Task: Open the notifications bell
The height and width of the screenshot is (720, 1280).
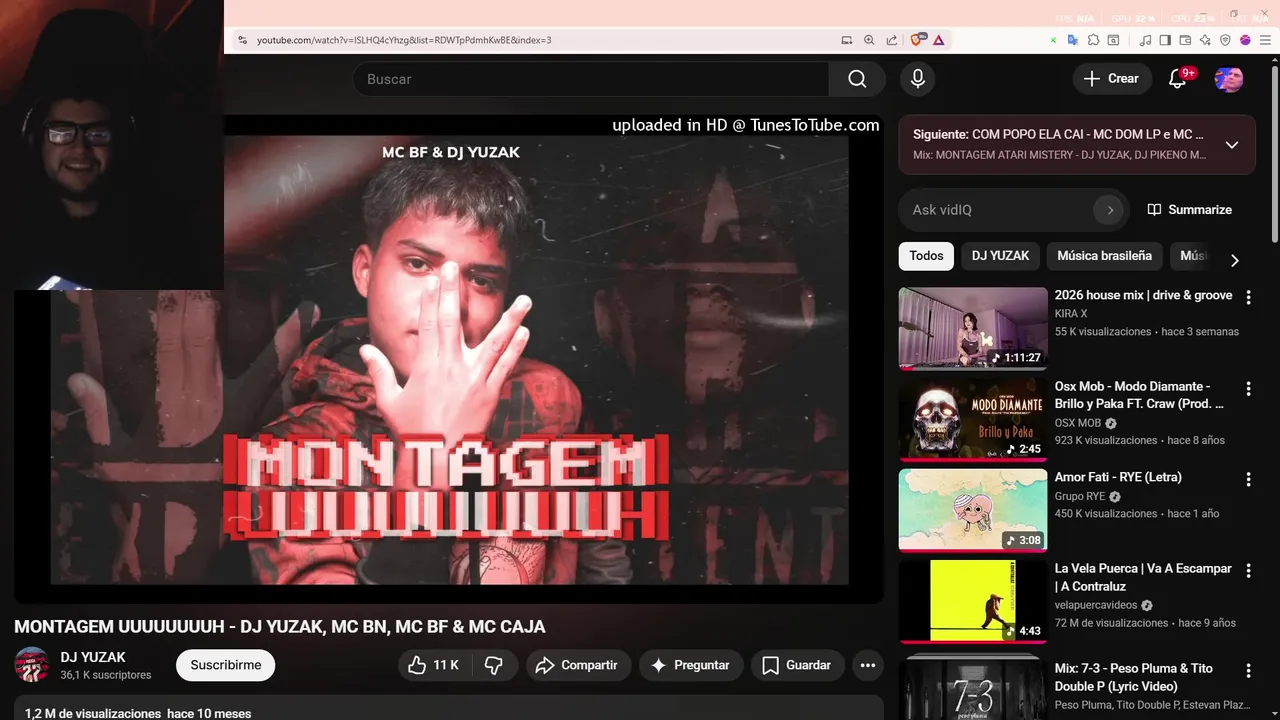Action: tap(1178, 78)
